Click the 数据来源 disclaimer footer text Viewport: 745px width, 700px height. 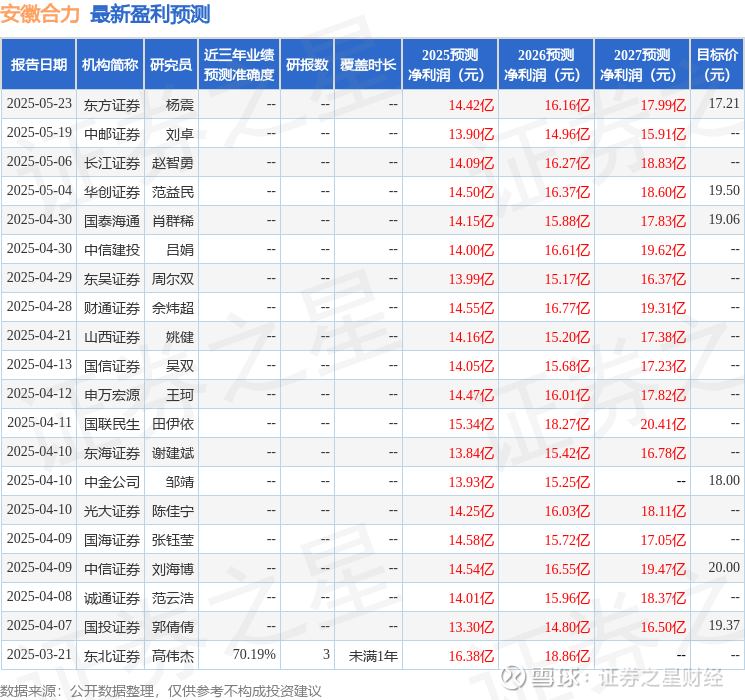(161, 691)
